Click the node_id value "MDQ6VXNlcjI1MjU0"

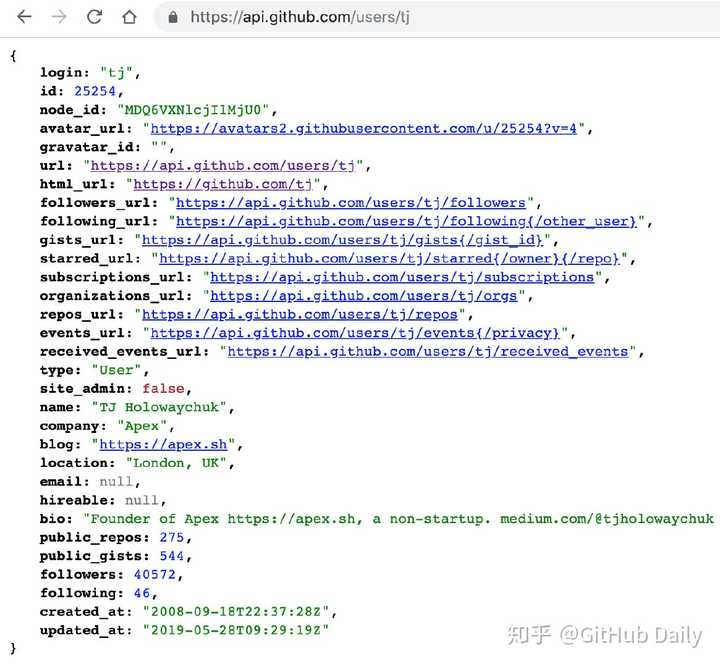(193, 110)
